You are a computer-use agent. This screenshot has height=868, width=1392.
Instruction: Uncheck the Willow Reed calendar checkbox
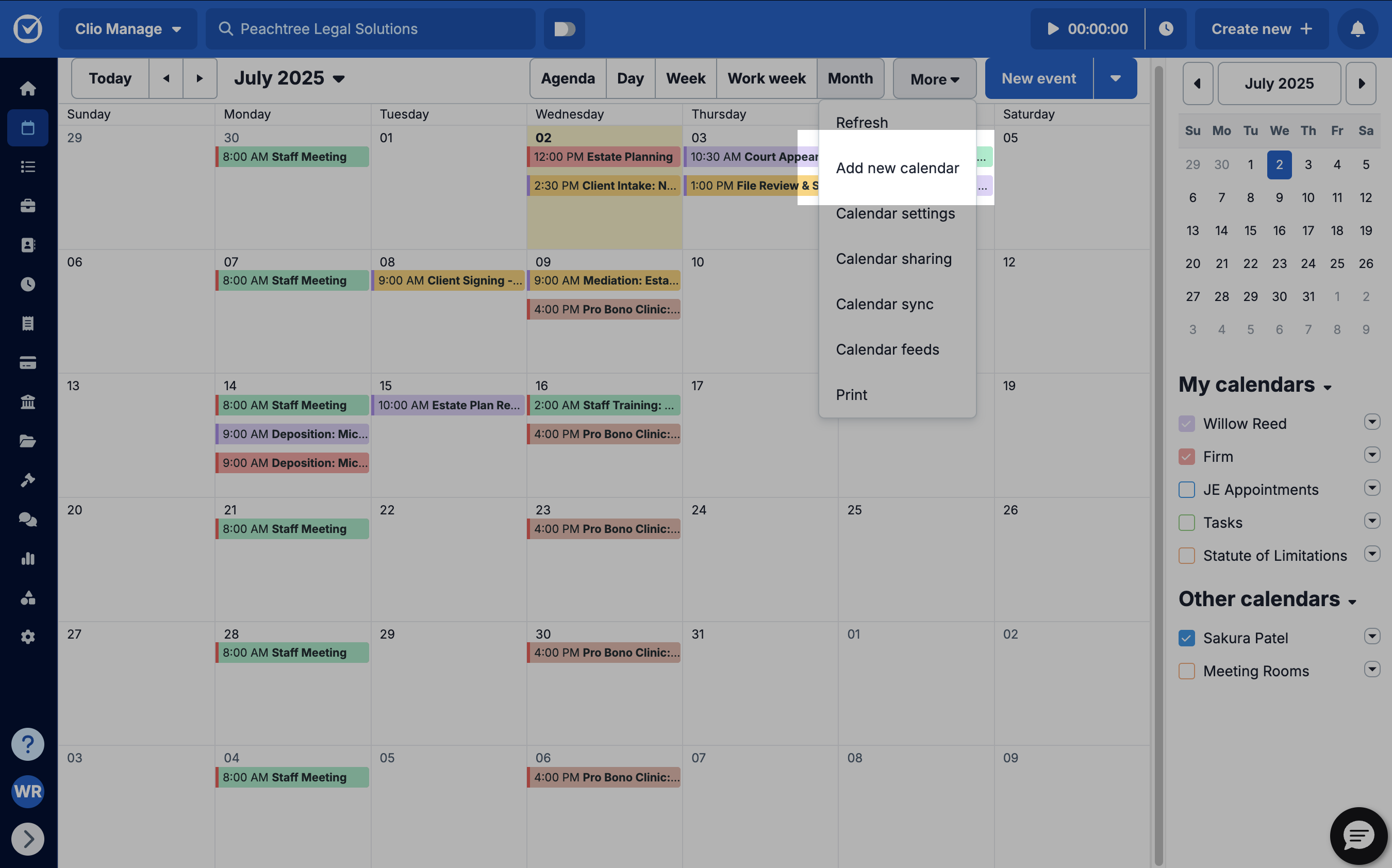coord(1186,424)
